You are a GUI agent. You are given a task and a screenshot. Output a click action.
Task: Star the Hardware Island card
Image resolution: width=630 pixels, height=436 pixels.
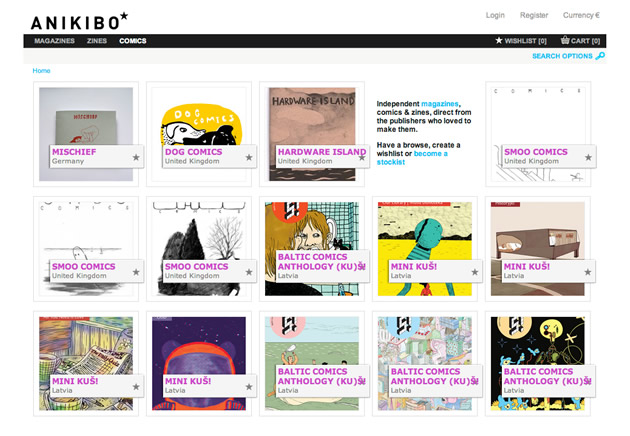[x=362, y=158]
